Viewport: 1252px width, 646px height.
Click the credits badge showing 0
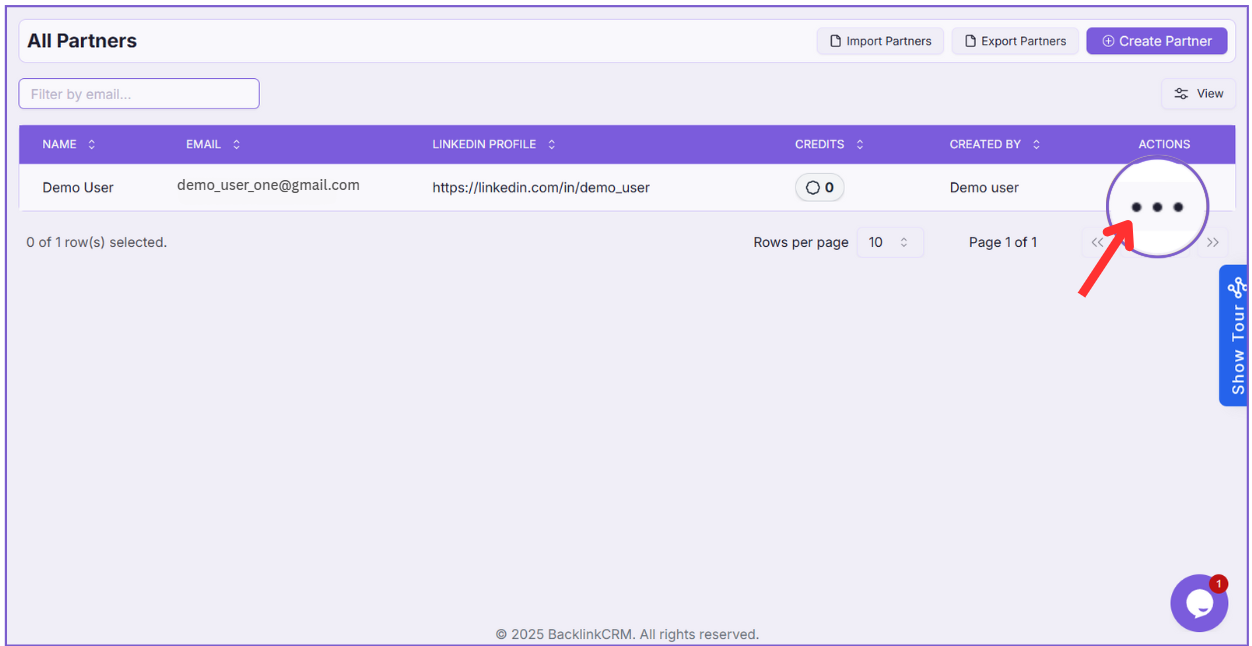820,188
